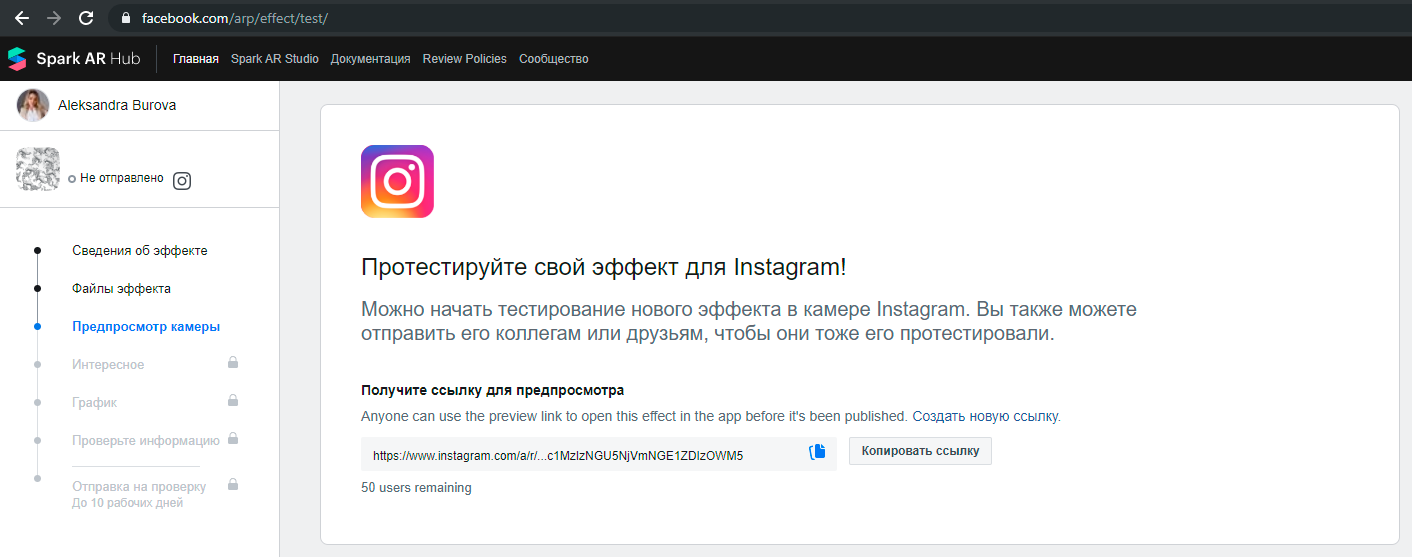Open Spark AR Studio in the top menu
1412x557 pixels.
pos(274,59)
